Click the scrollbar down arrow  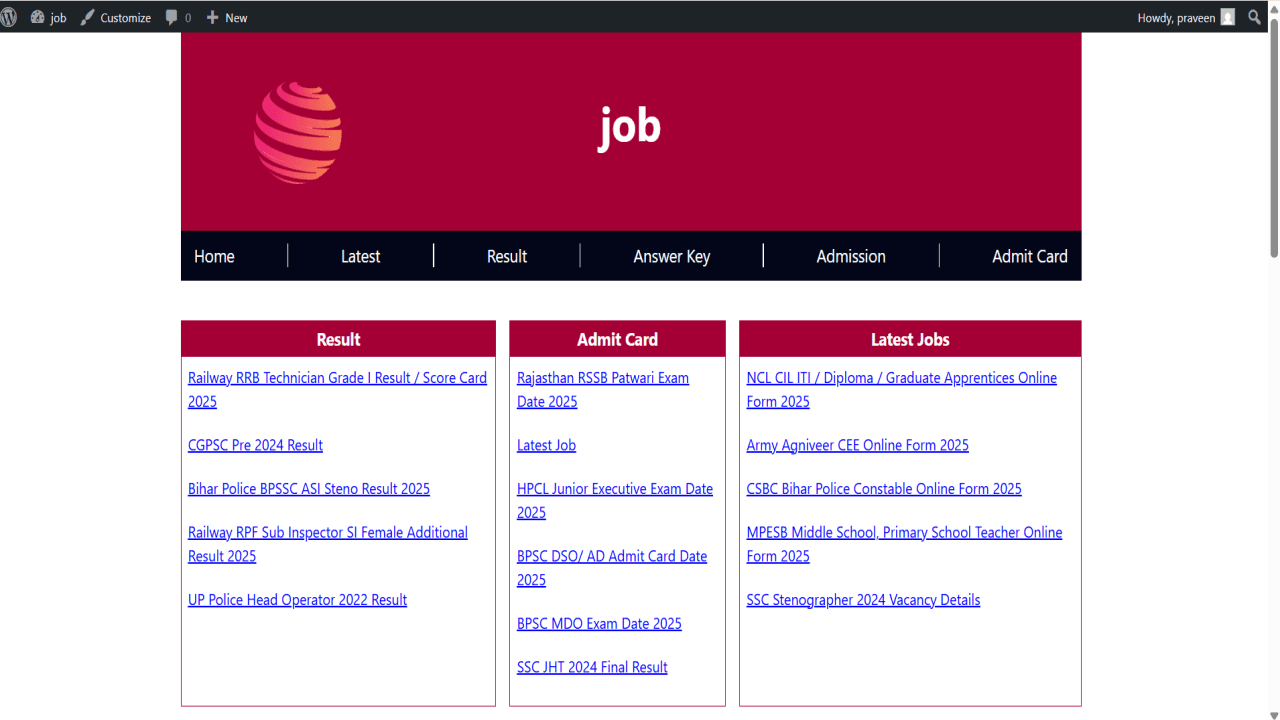click(1273, 713)
